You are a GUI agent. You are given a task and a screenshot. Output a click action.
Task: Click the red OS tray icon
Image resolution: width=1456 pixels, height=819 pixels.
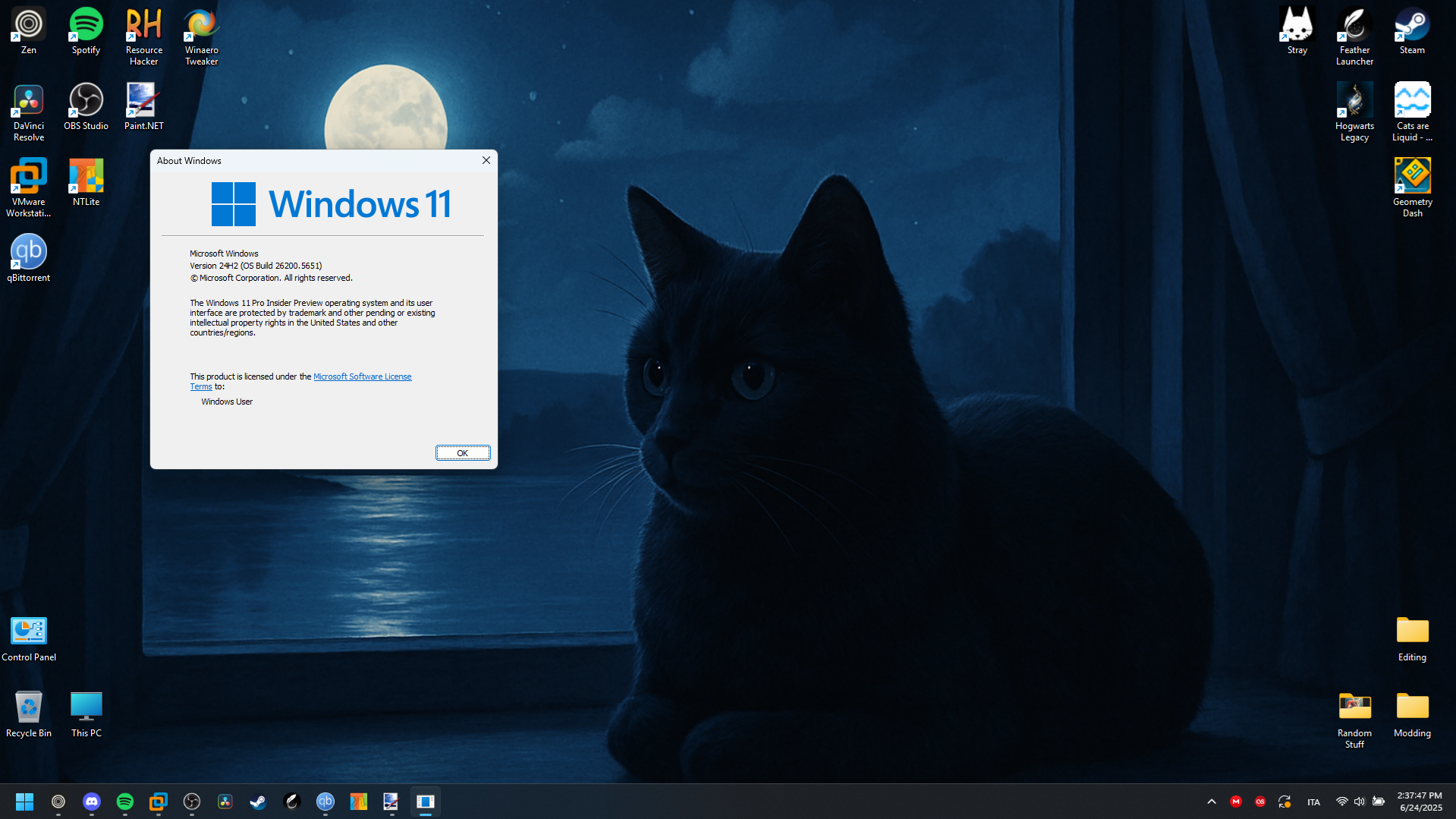(x=1260, y=802)
